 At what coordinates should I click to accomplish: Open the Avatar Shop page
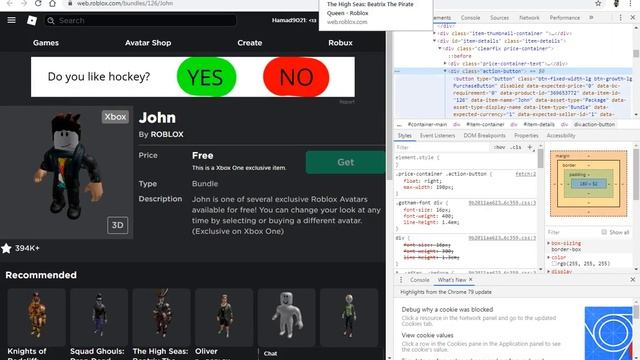click(148, 43)
